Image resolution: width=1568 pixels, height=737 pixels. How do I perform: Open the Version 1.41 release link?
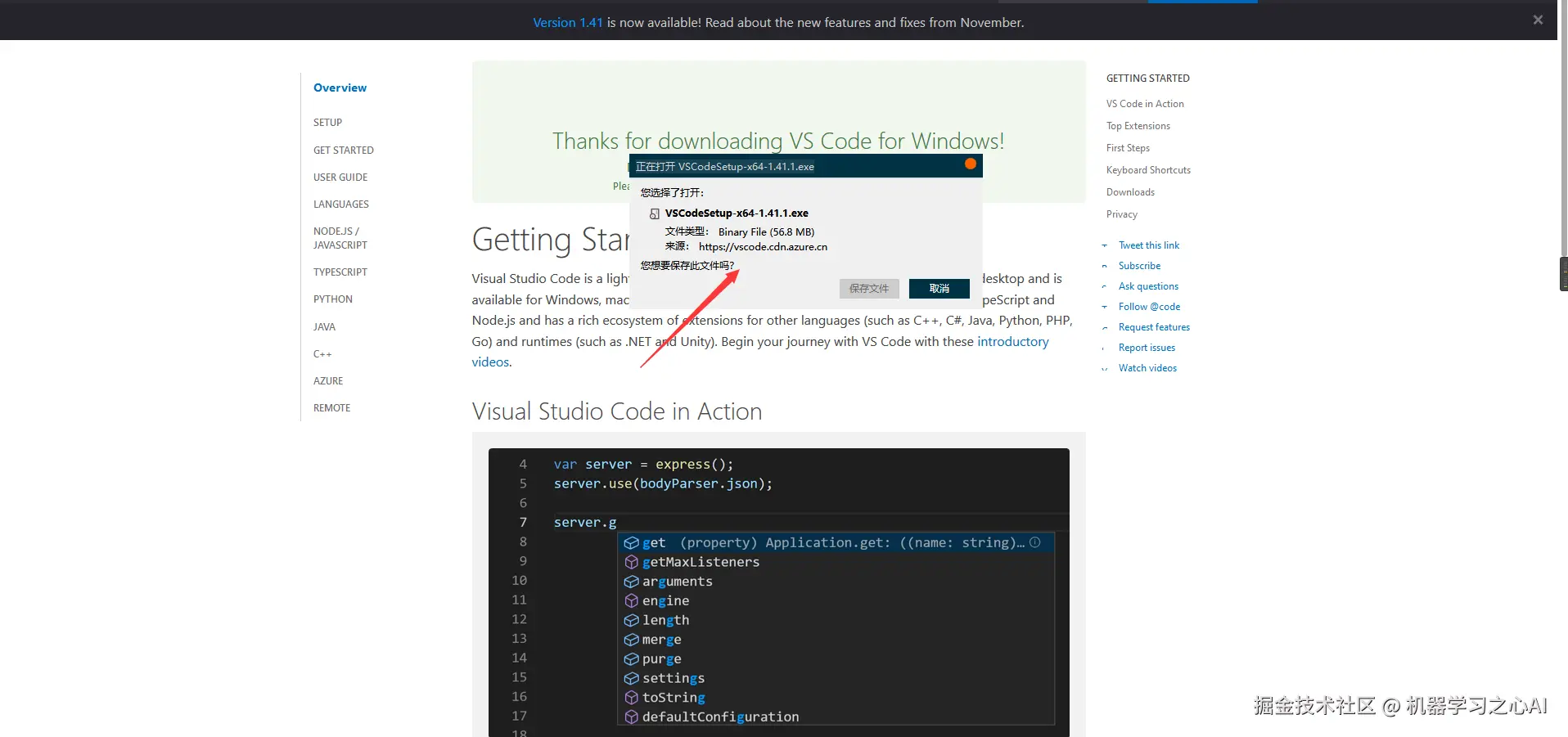pos(567,22)
